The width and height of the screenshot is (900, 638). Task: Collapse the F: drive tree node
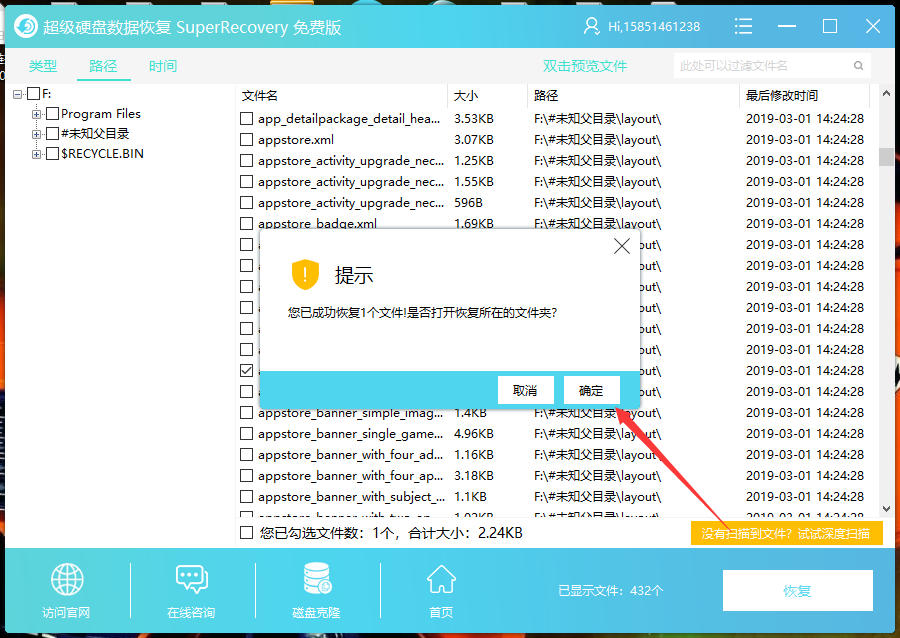18,94
